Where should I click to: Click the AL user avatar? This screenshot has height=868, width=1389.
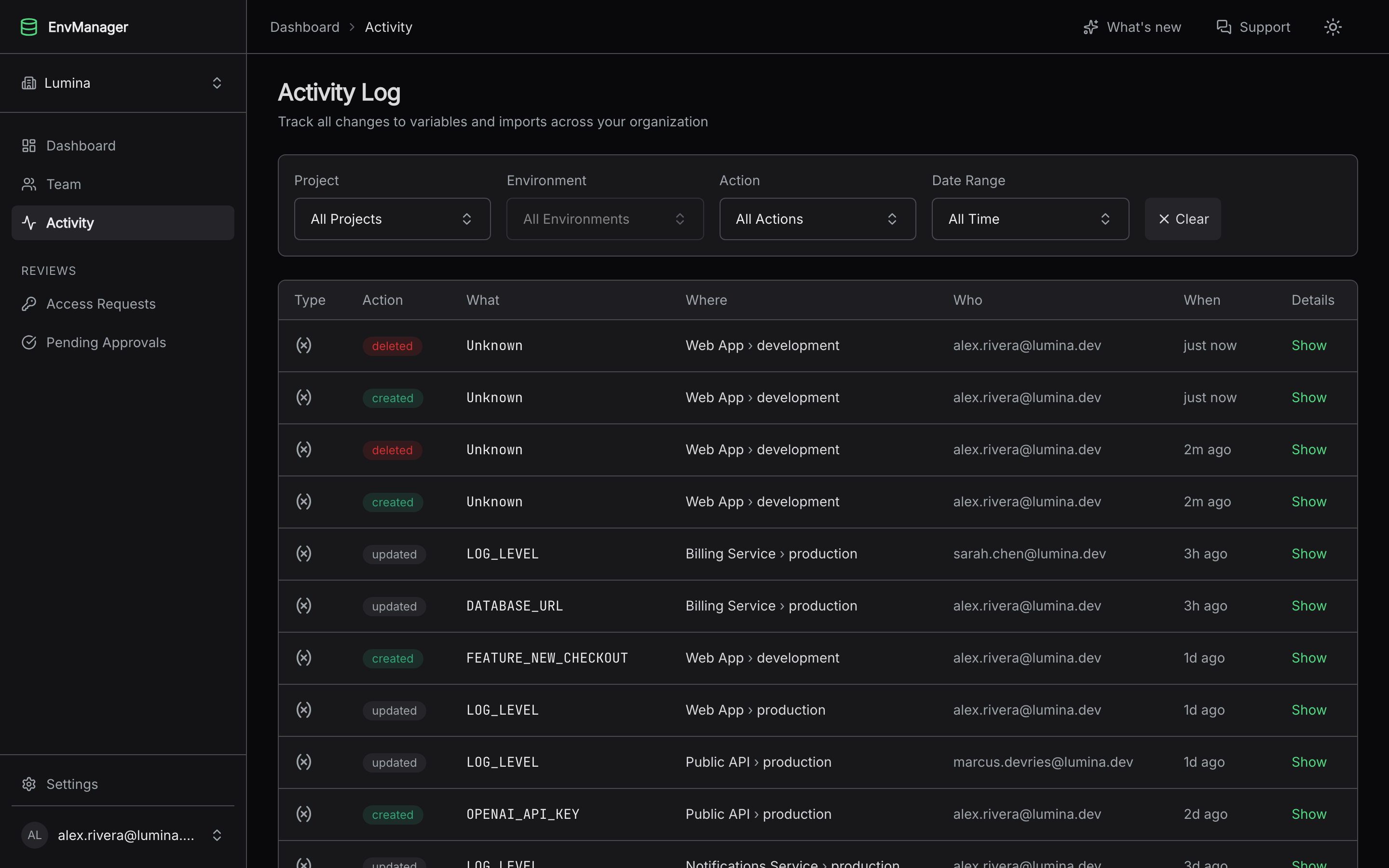click(x=34, y=835)
